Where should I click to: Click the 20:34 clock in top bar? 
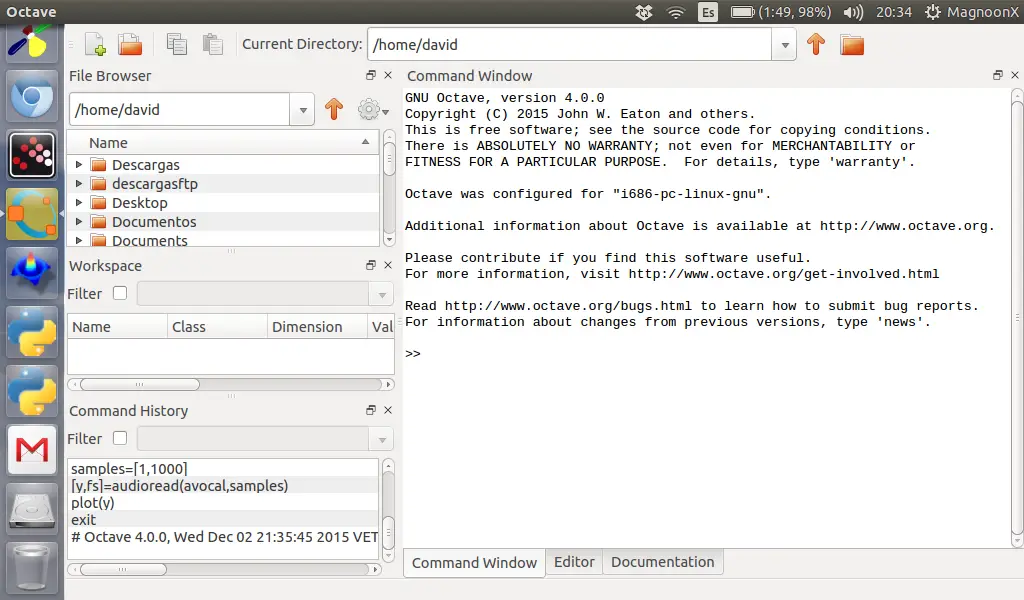point(893,12)
